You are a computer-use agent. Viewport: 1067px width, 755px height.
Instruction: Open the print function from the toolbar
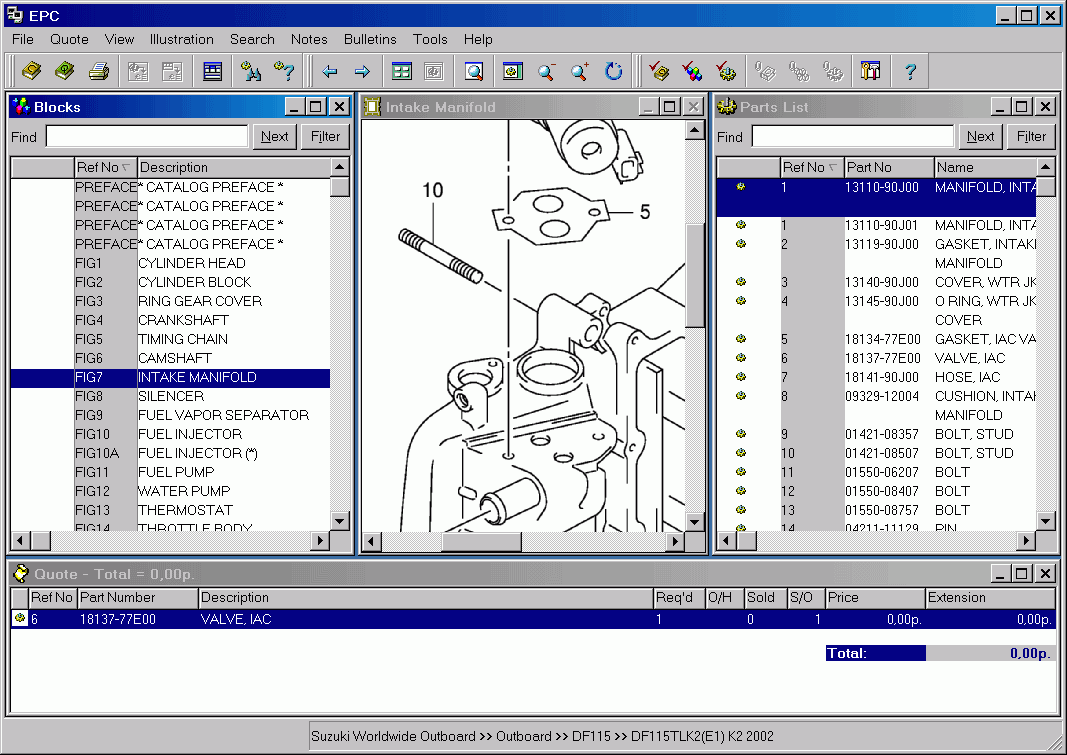click(97, 70)
